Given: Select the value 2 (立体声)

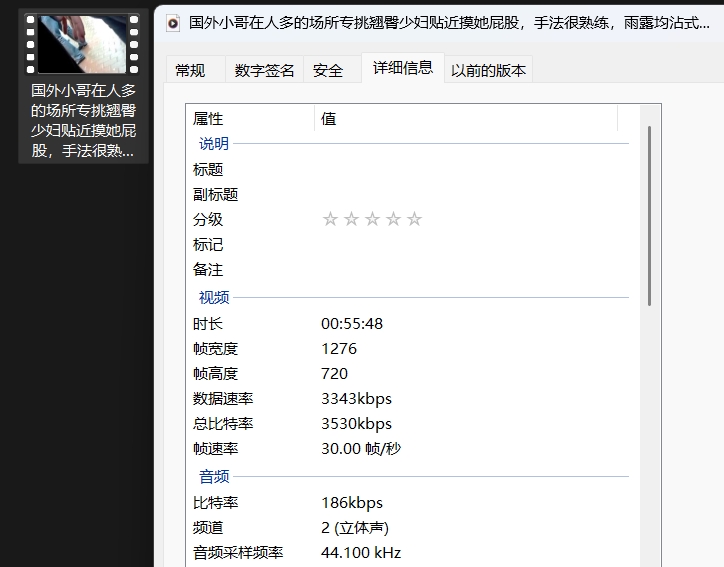Looking at the screenshot, I should (355, 527).
